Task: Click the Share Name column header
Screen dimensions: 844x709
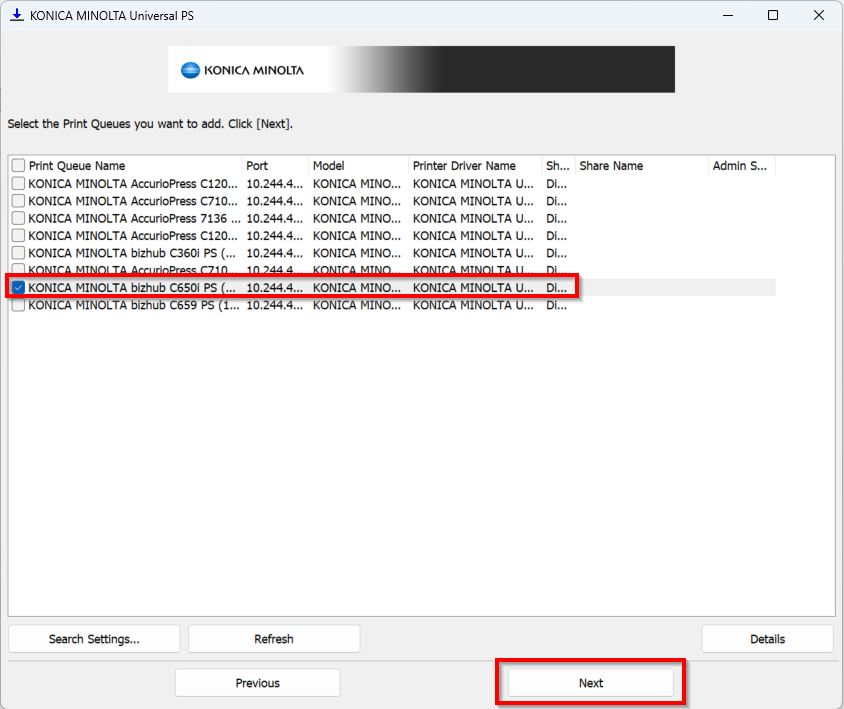Action: [610, 165]
